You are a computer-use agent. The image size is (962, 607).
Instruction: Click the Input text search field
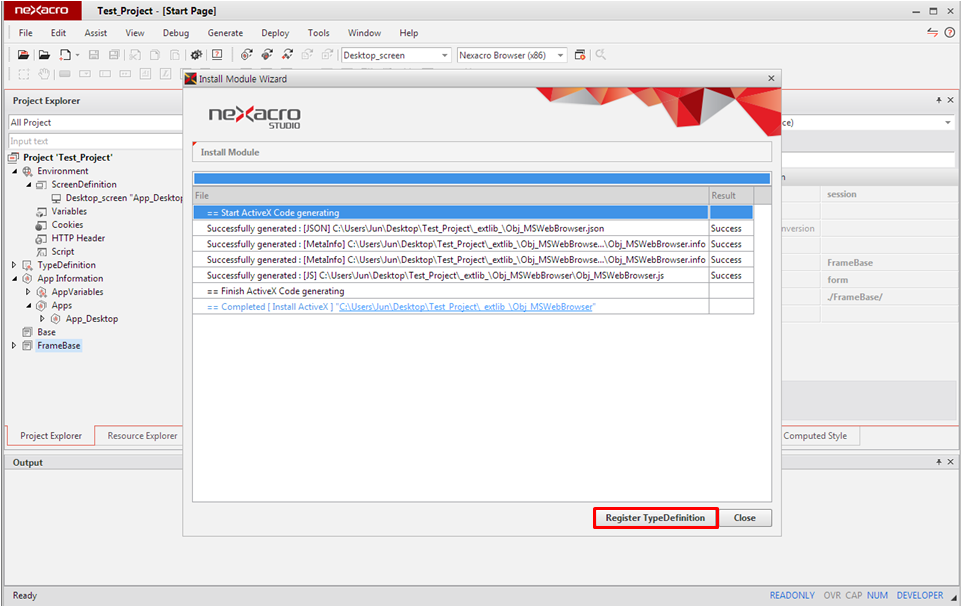tap(95, 141)
